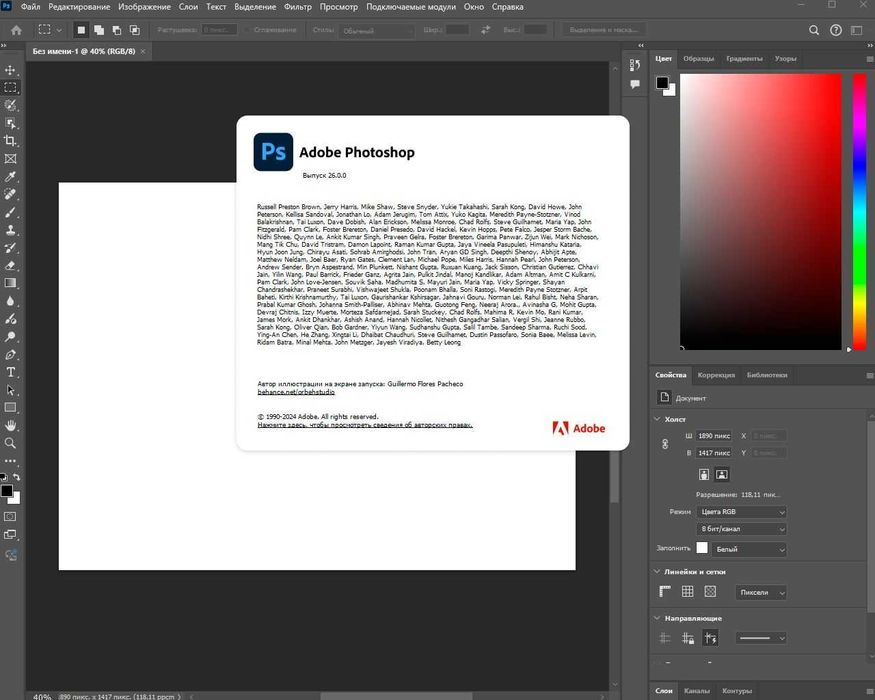Screen dimensions: 875x700
Task: Select the Pen tool
Action: pos(10,354)
